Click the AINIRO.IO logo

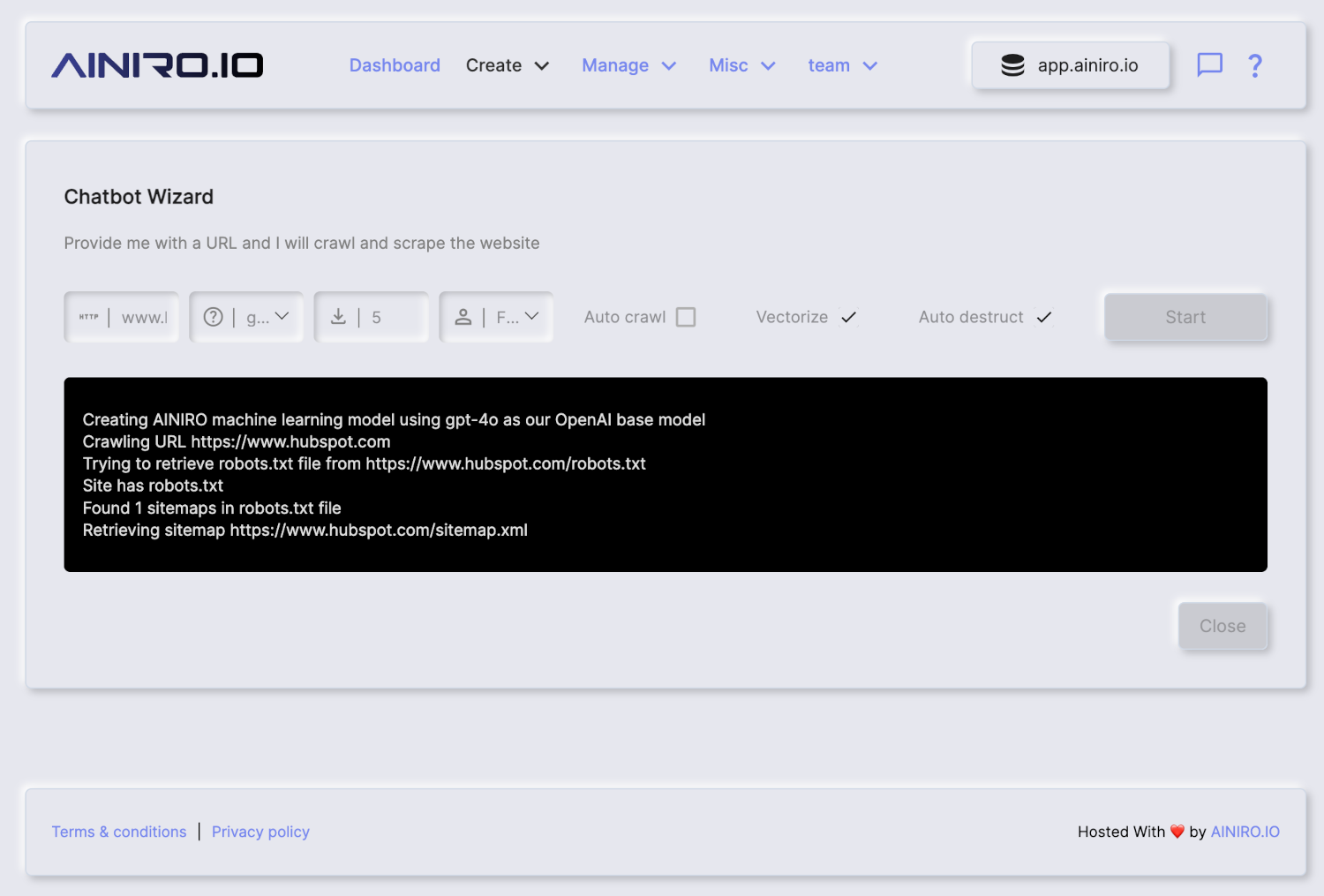click(x=157, y=65)
